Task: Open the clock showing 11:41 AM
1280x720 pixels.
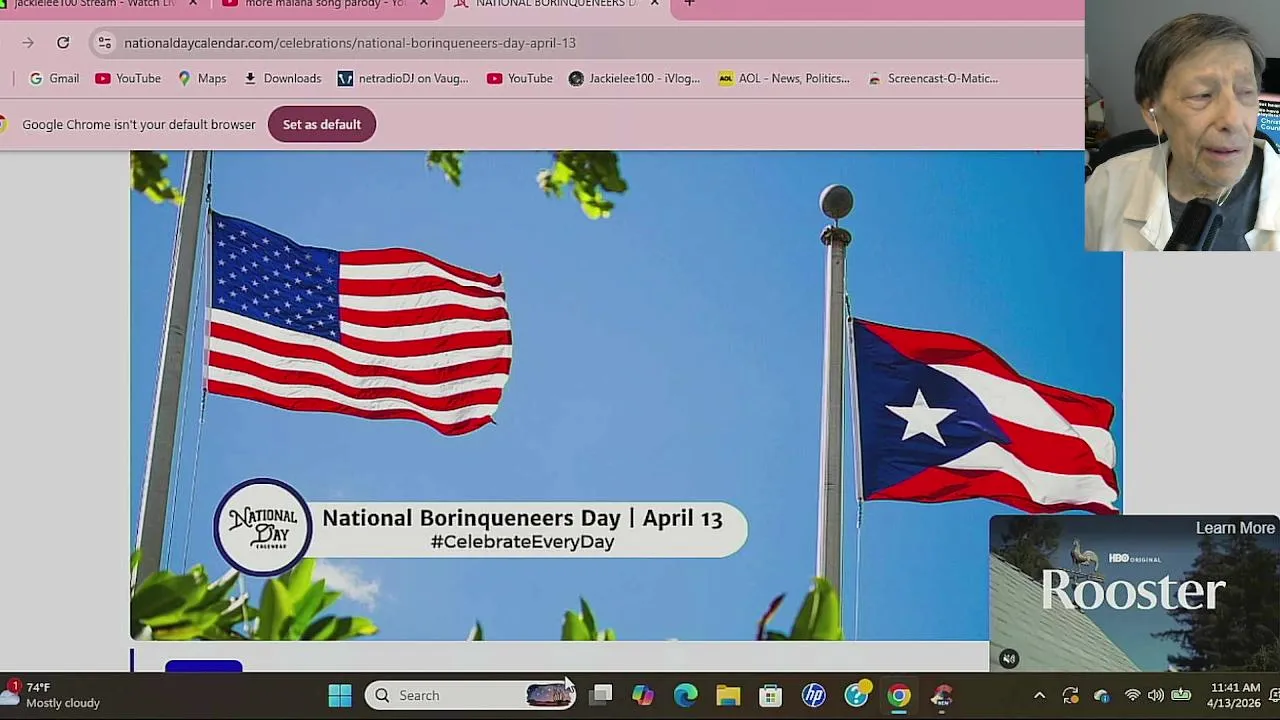Action: [1235, 695]
